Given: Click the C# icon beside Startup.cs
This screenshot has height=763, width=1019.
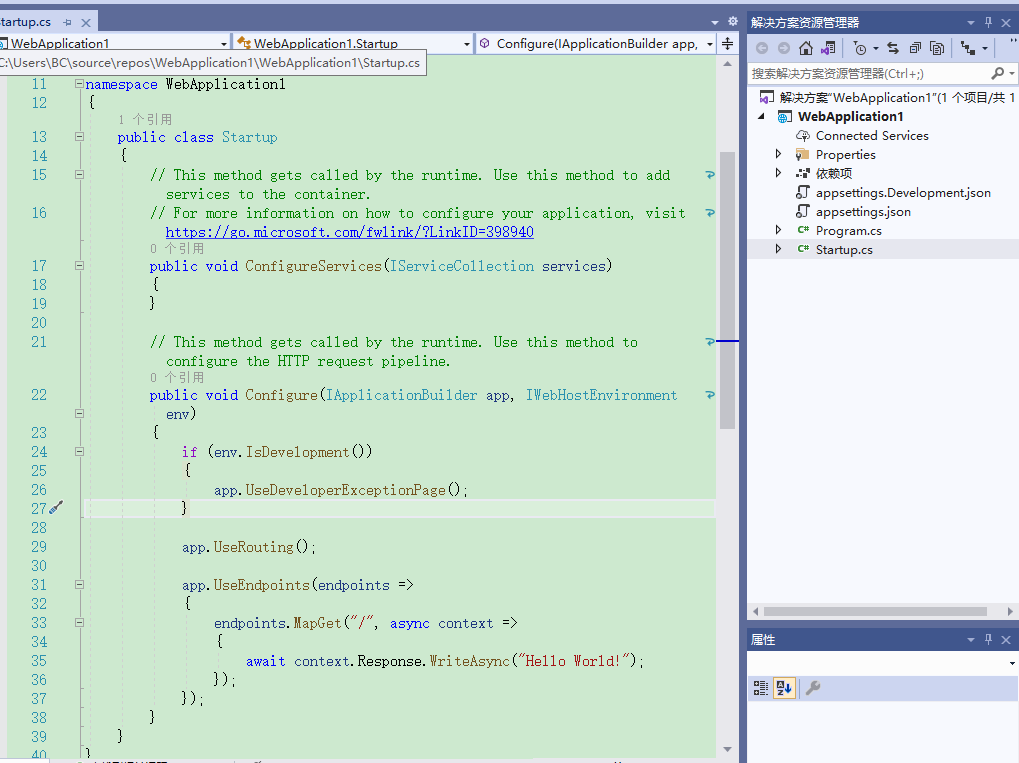Looking at the screenshot, I should click(x=803, y=249).
